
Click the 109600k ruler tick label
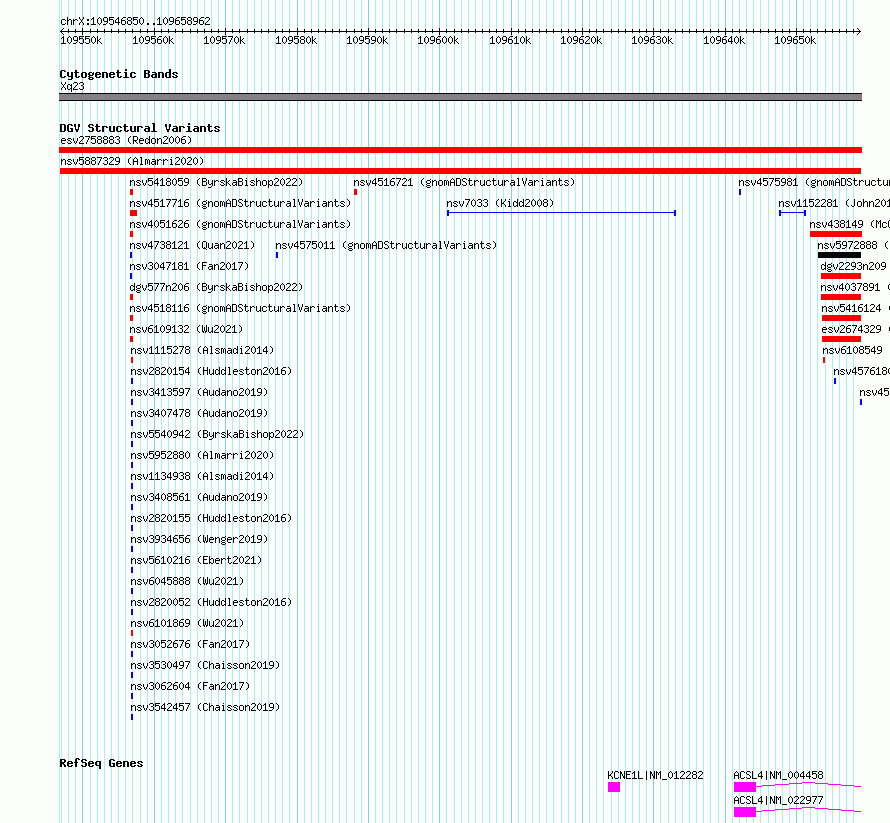(x=438, y=40)
